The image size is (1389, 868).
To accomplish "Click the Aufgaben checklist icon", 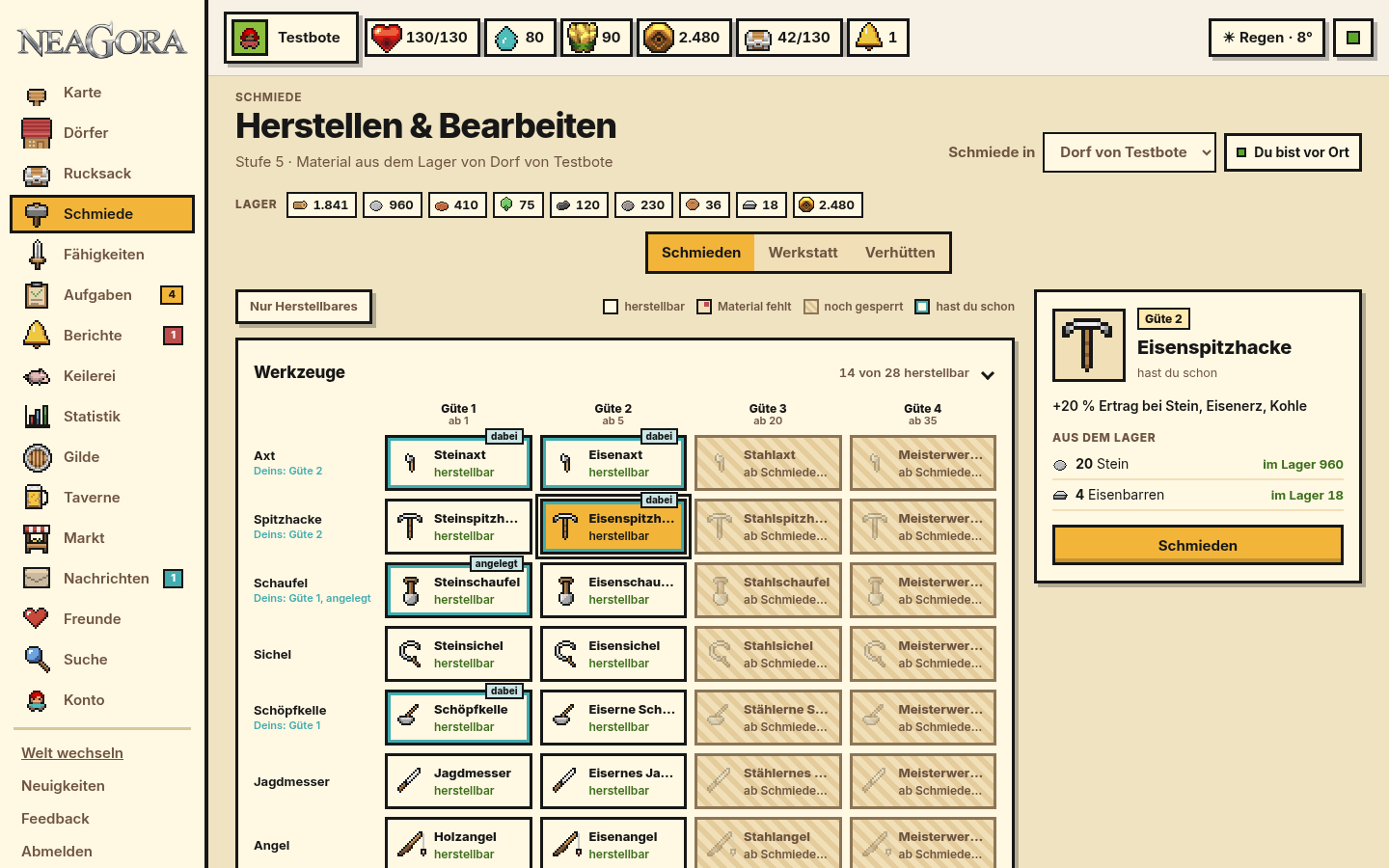I will pos(37,295).
